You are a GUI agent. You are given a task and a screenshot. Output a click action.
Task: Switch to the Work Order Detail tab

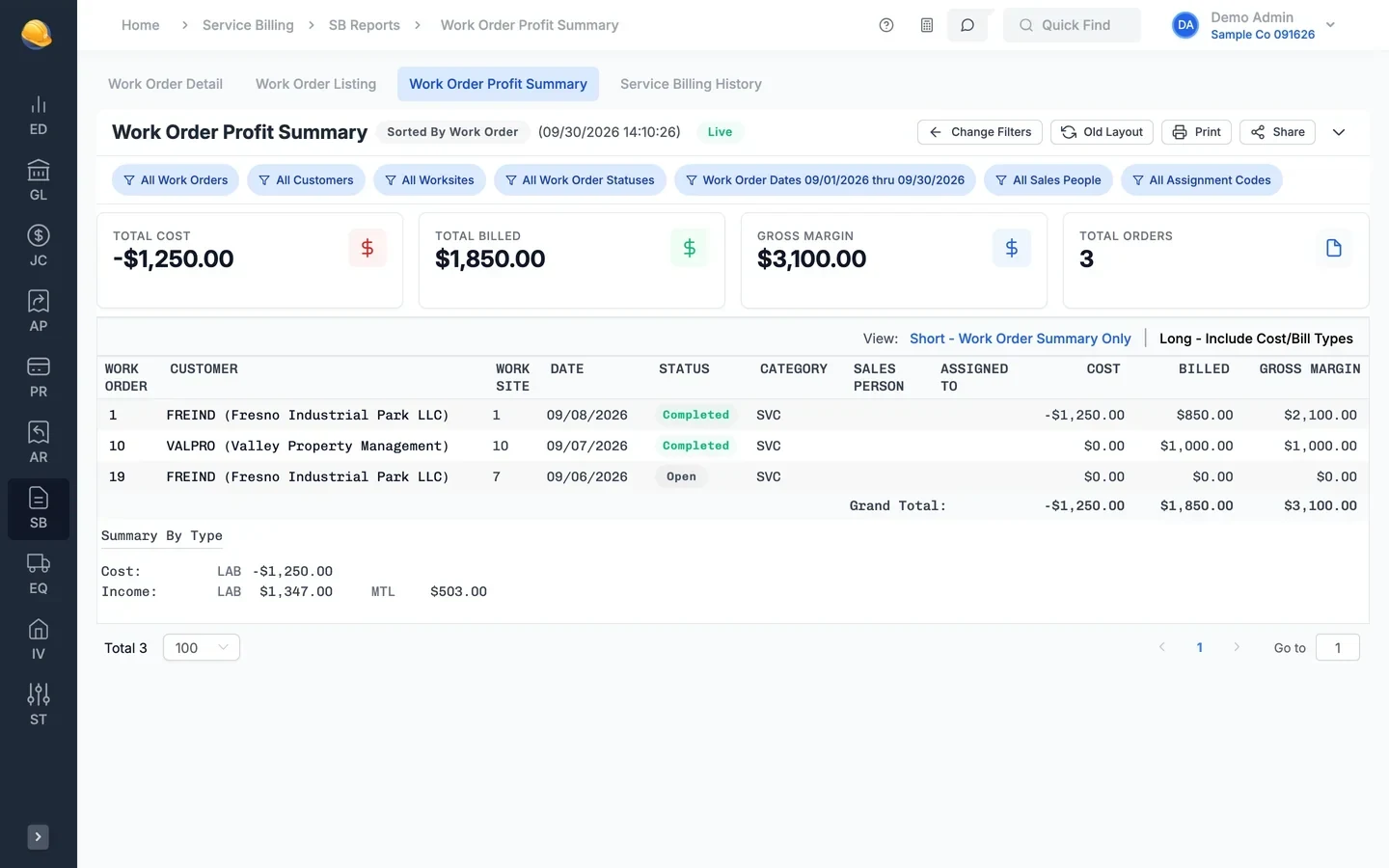(165, 84)
